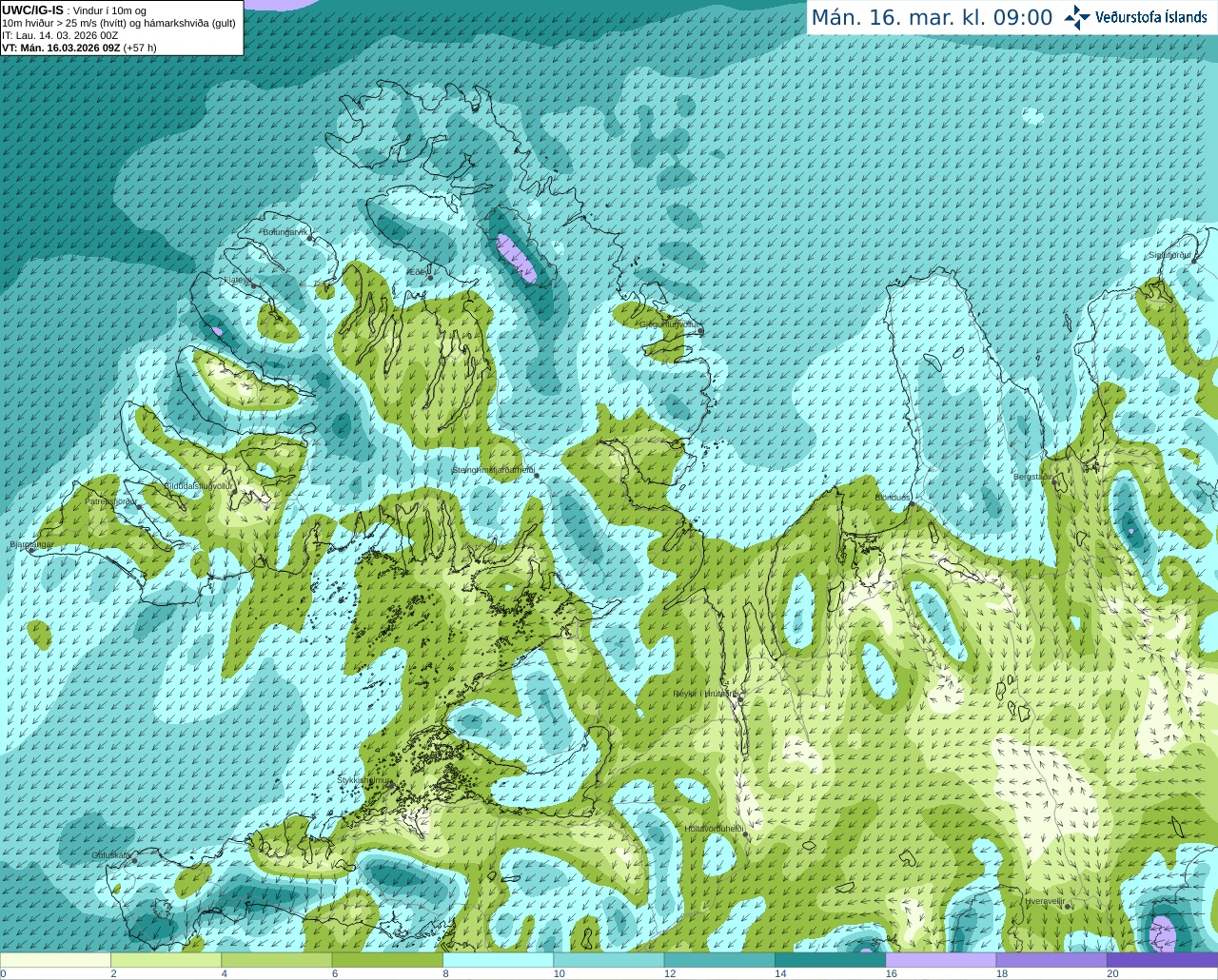Select the Patreksfjörður station marker

140,507
